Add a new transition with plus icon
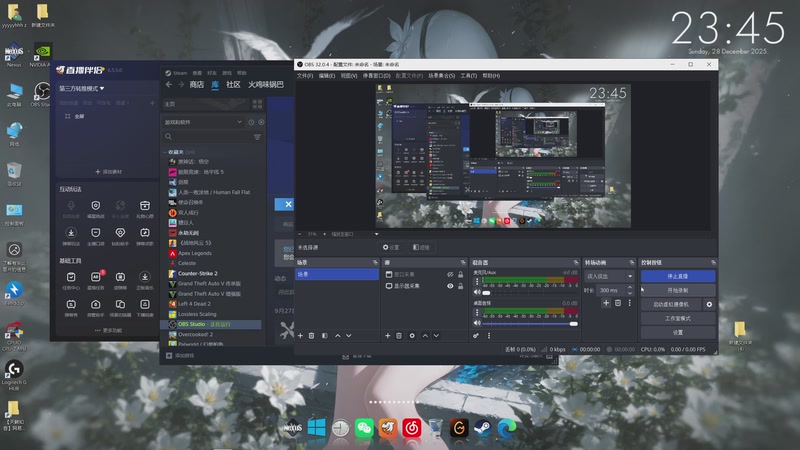 point(606,303)
